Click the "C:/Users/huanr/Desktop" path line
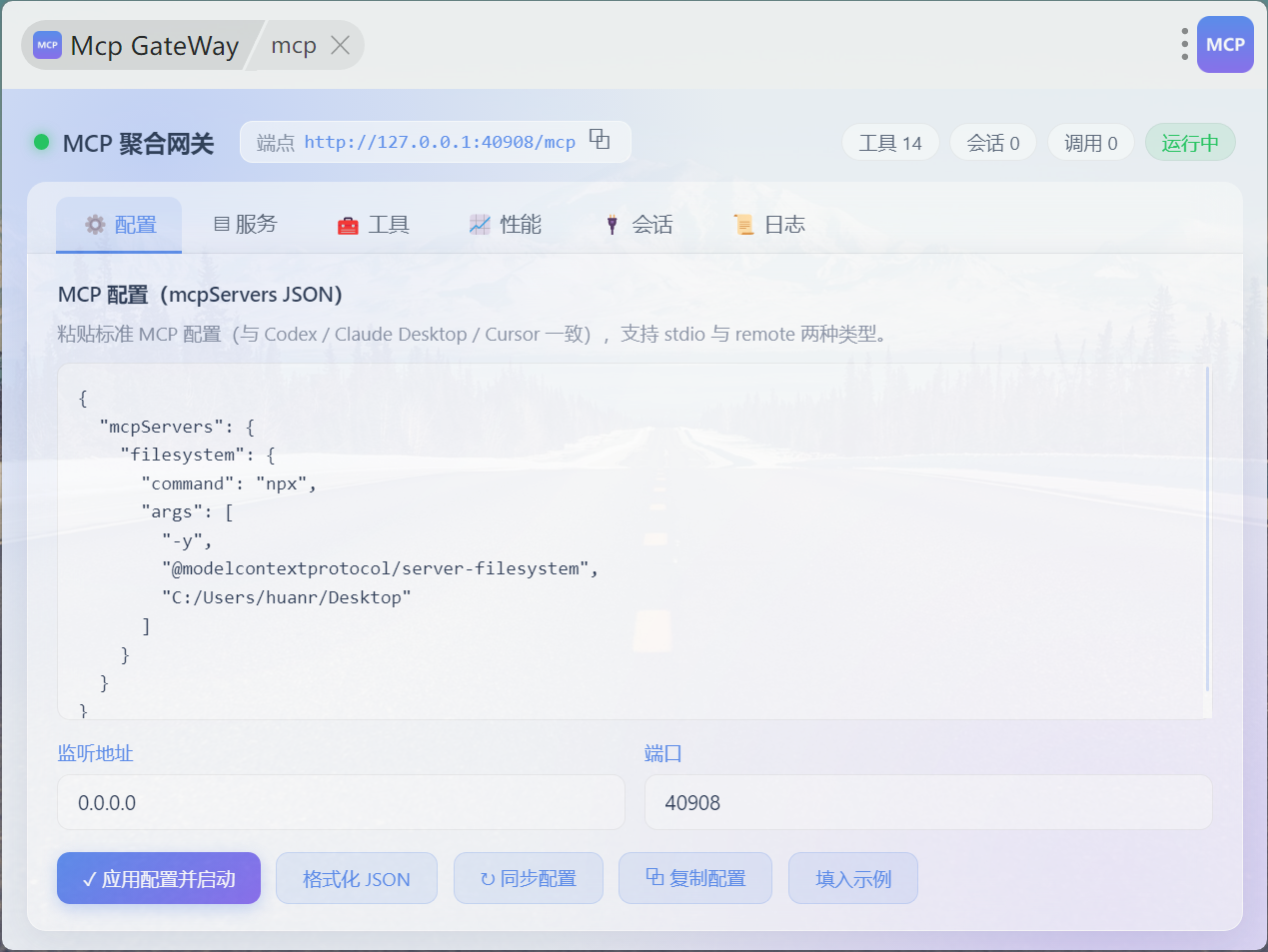1268x952 pixels. (287, 597)
